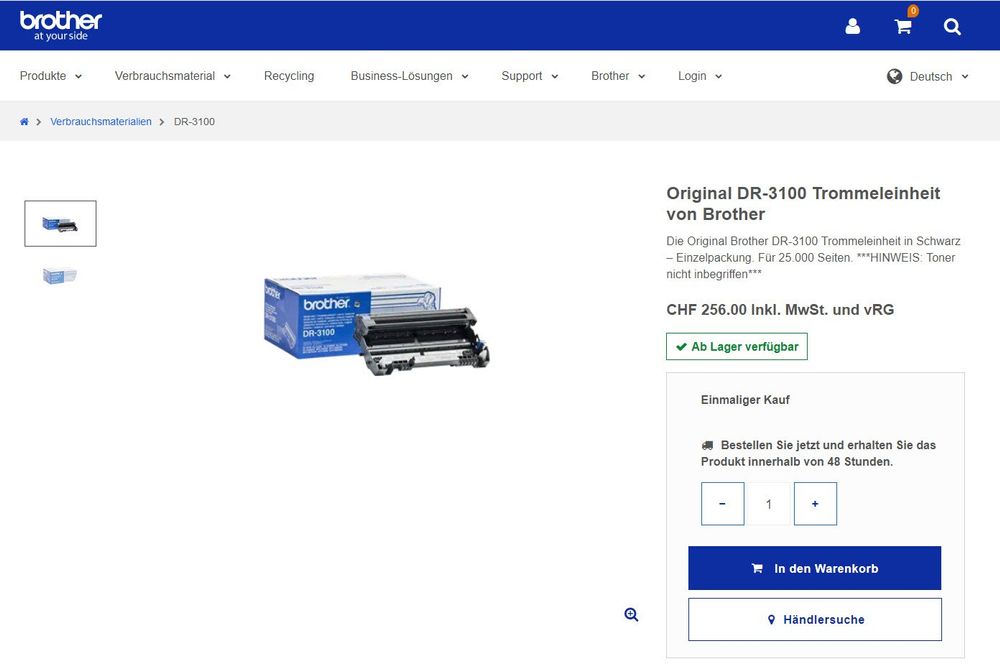Expand the Verbrauchsmaterial dropdown

coord(172,76)
